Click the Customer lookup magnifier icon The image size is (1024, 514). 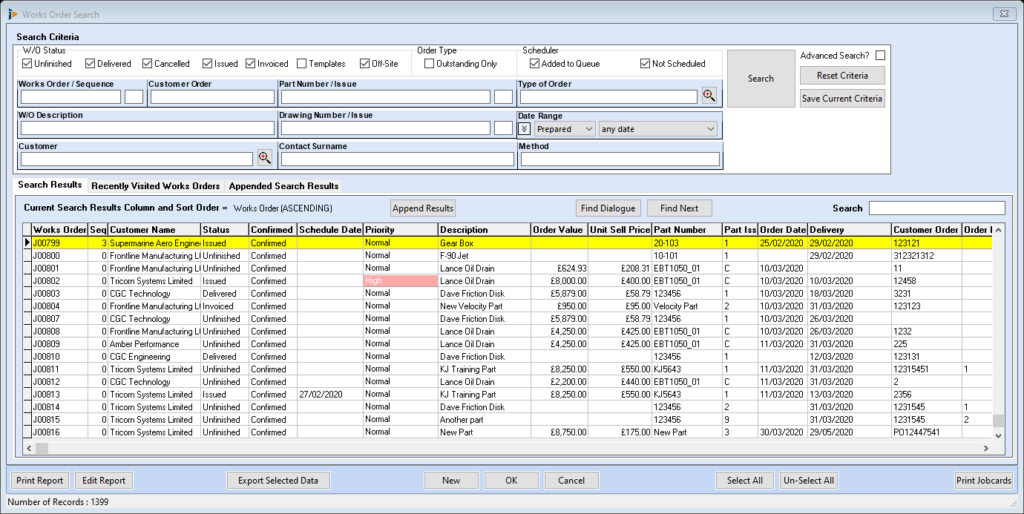(x=265, y=158)
